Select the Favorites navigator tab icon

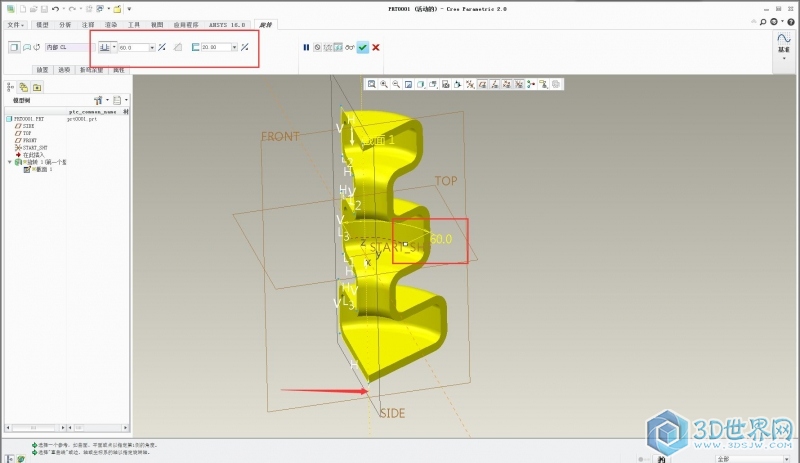37,87
